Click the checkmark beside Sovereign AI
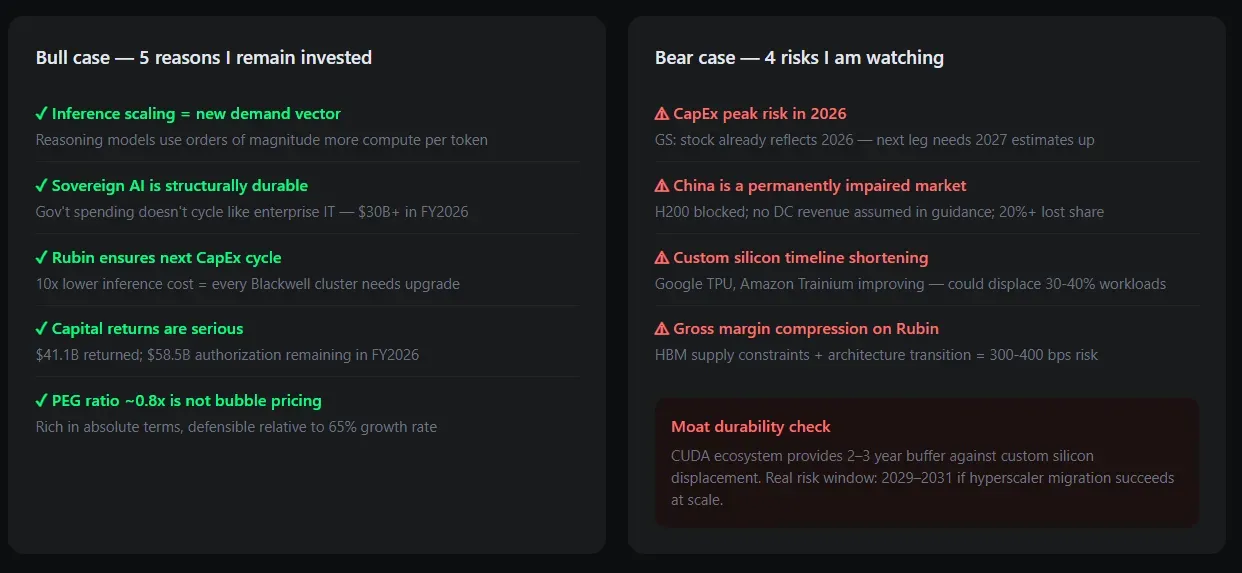This screenshot has width=1242, height=573. 42,186
